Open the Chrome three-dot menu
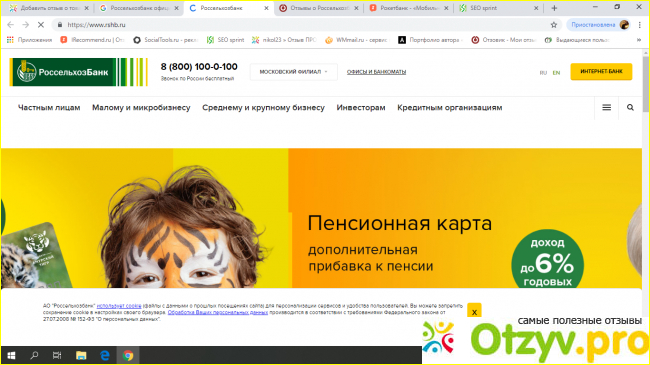 click(640, 25)
